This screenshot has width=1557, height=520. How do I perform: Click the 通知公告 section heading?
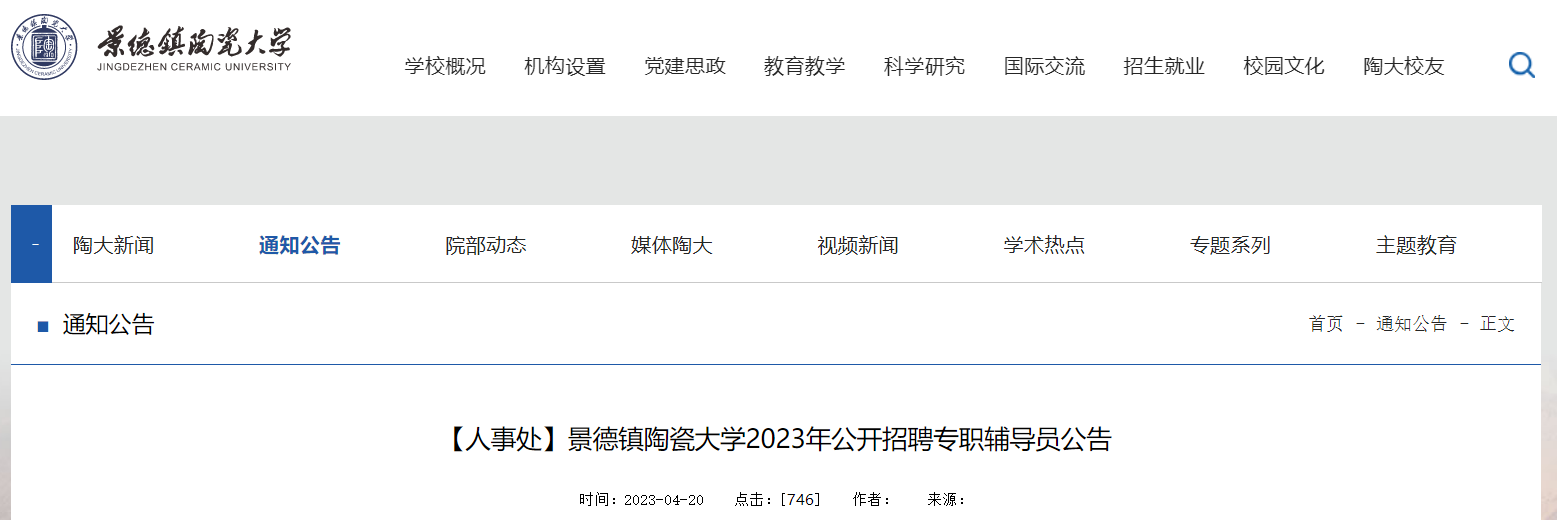click(108, 324)
